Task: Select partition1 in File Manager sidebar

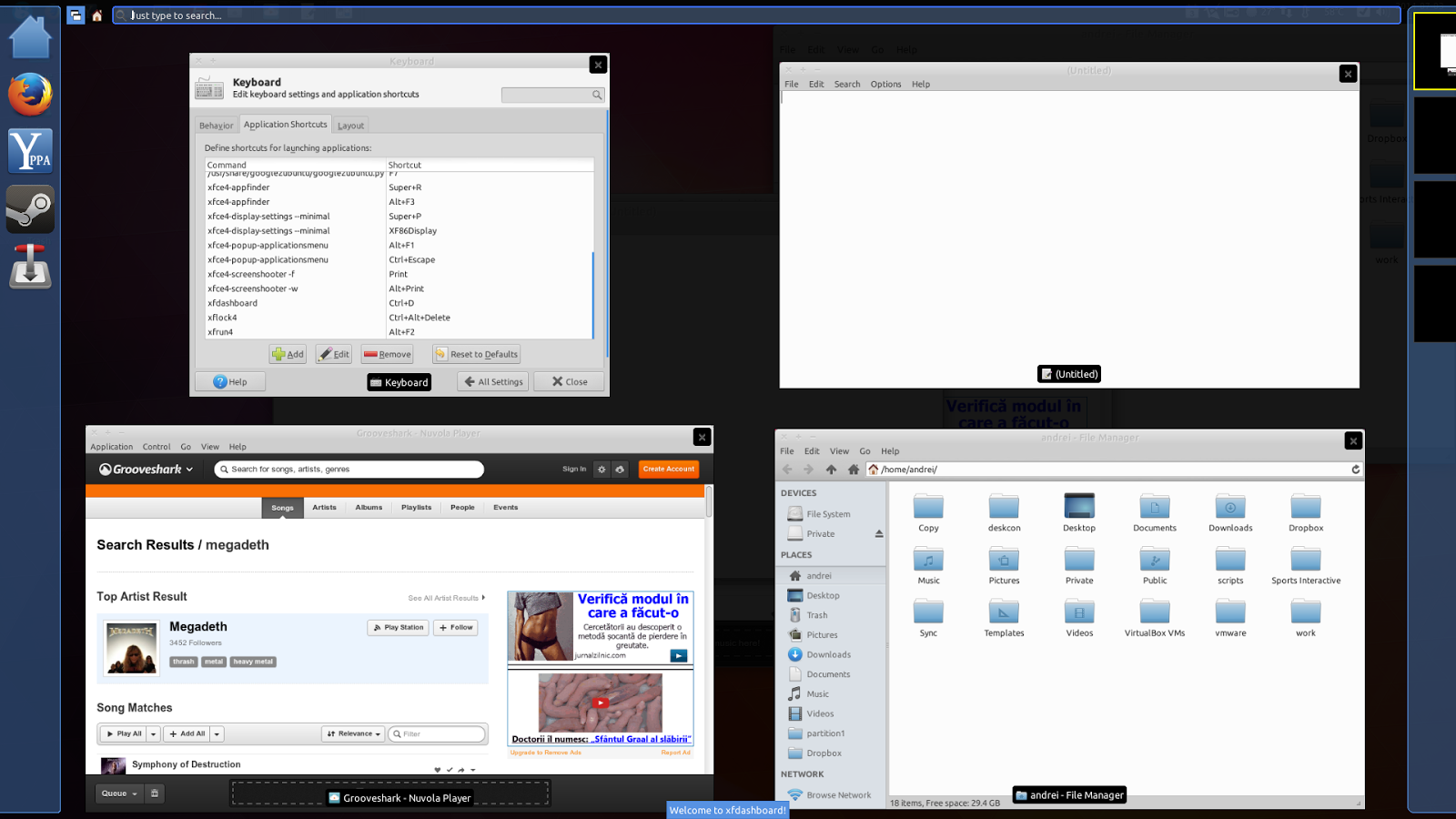Action: click(825, 734)
